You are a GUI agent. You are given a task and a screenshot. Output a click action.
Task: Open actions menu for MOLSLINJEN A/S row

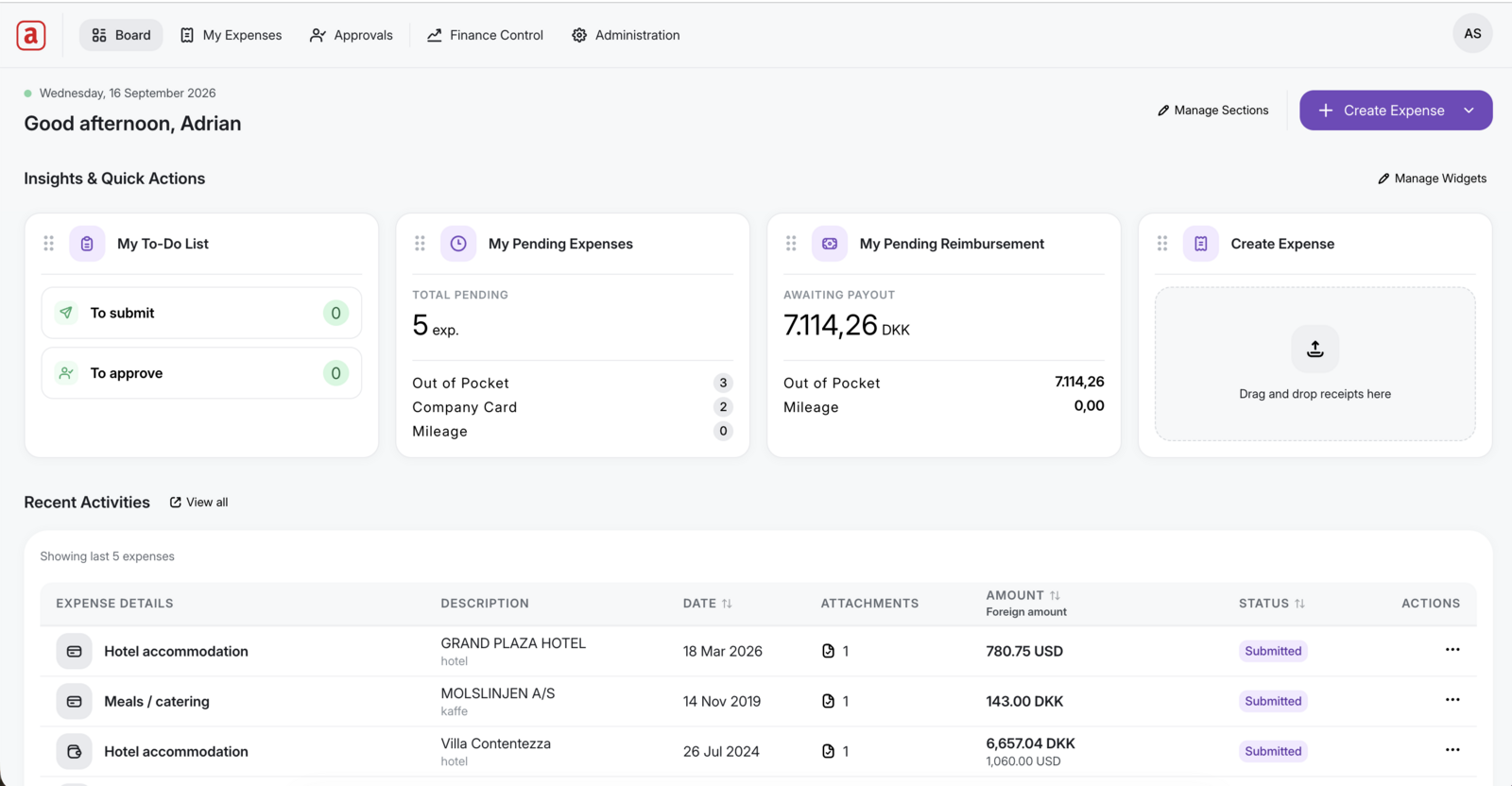[1452, 700]
